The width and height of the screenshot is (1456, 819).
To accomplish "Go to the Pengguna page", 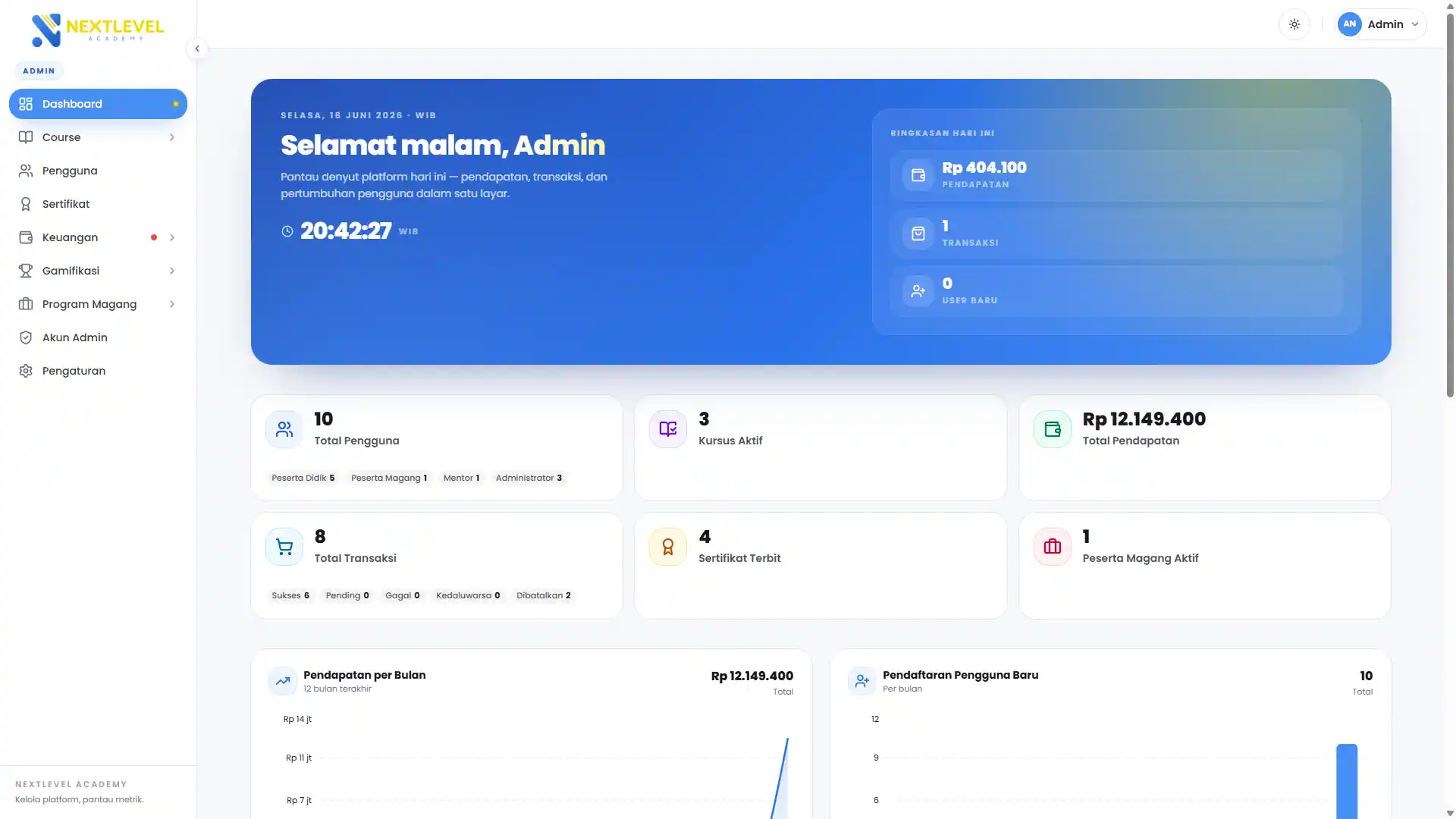I will tap(98, 171).
